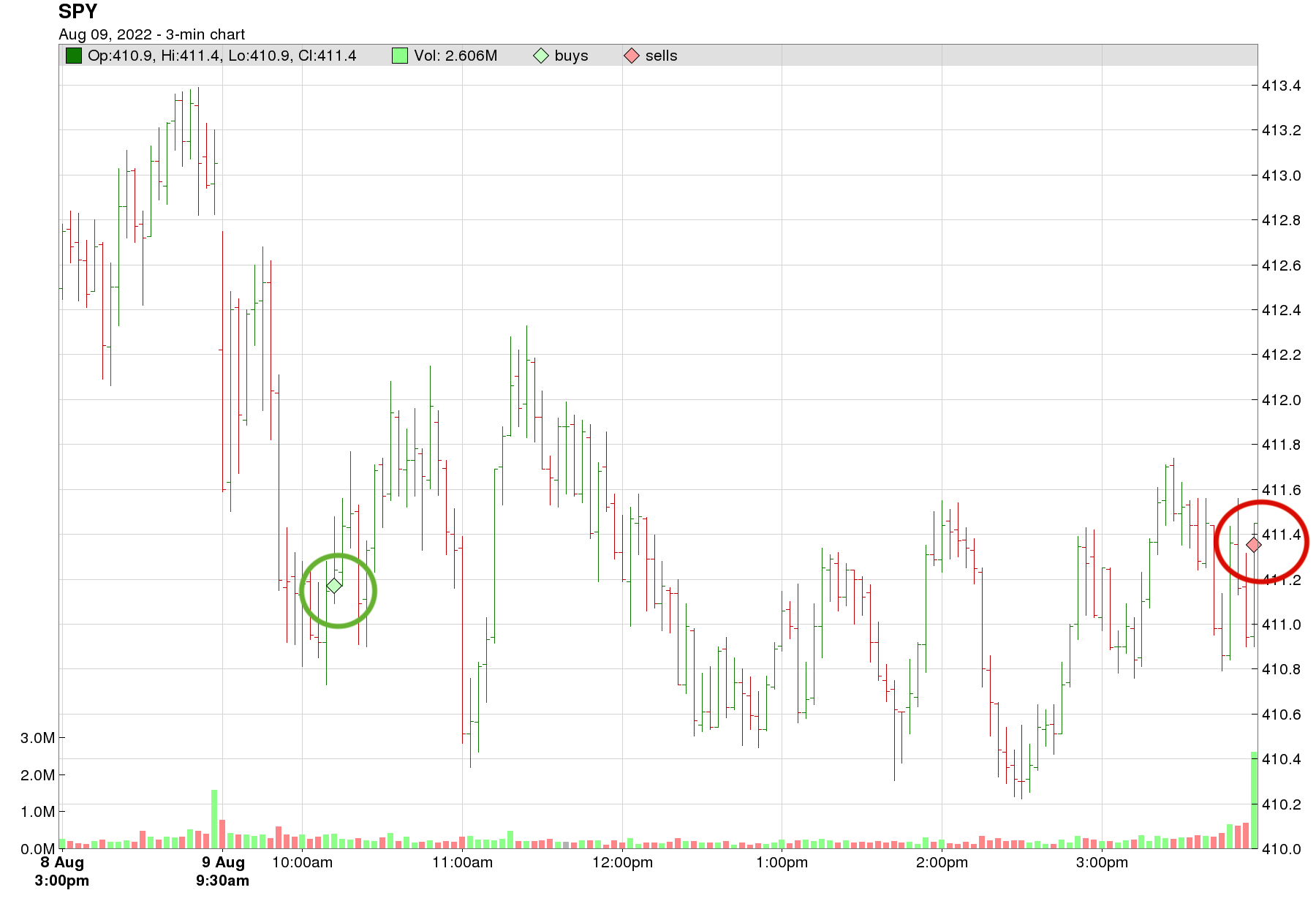Click the 411.0 price axis label
The image size is (1316, 901).
[x=1281, y=625]
